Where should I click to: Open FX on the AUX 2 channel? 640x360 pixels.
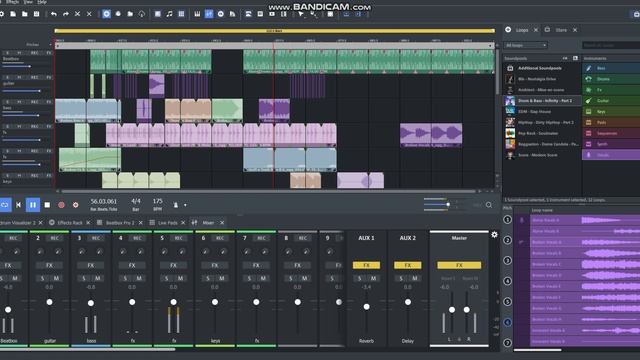click(x=407, y=265)
